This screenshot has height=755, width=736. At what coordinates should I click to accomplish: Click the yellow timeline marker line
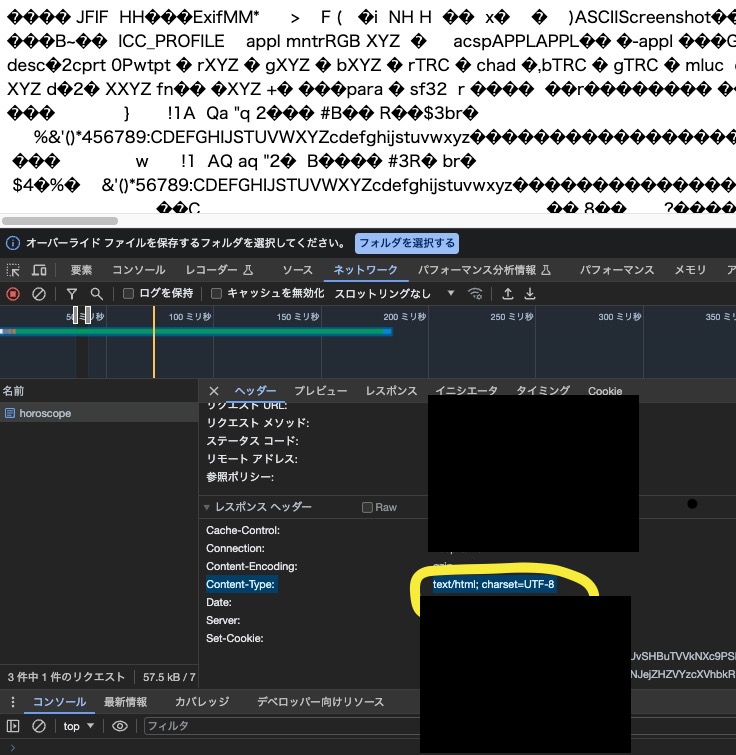click(154, 342)
